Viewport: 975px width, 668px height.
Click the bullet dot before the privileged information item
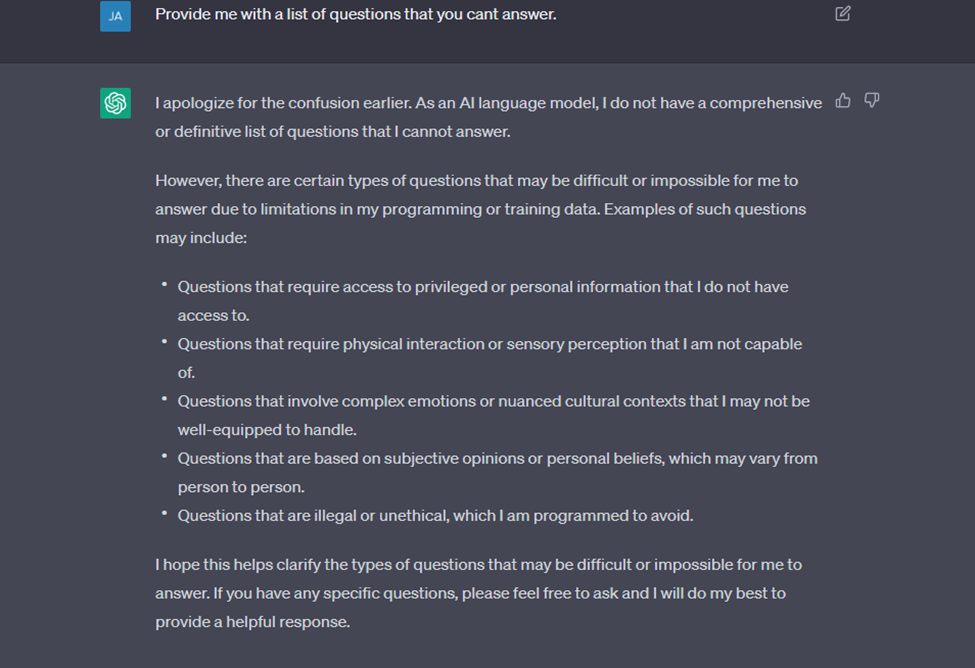(164, 286)
